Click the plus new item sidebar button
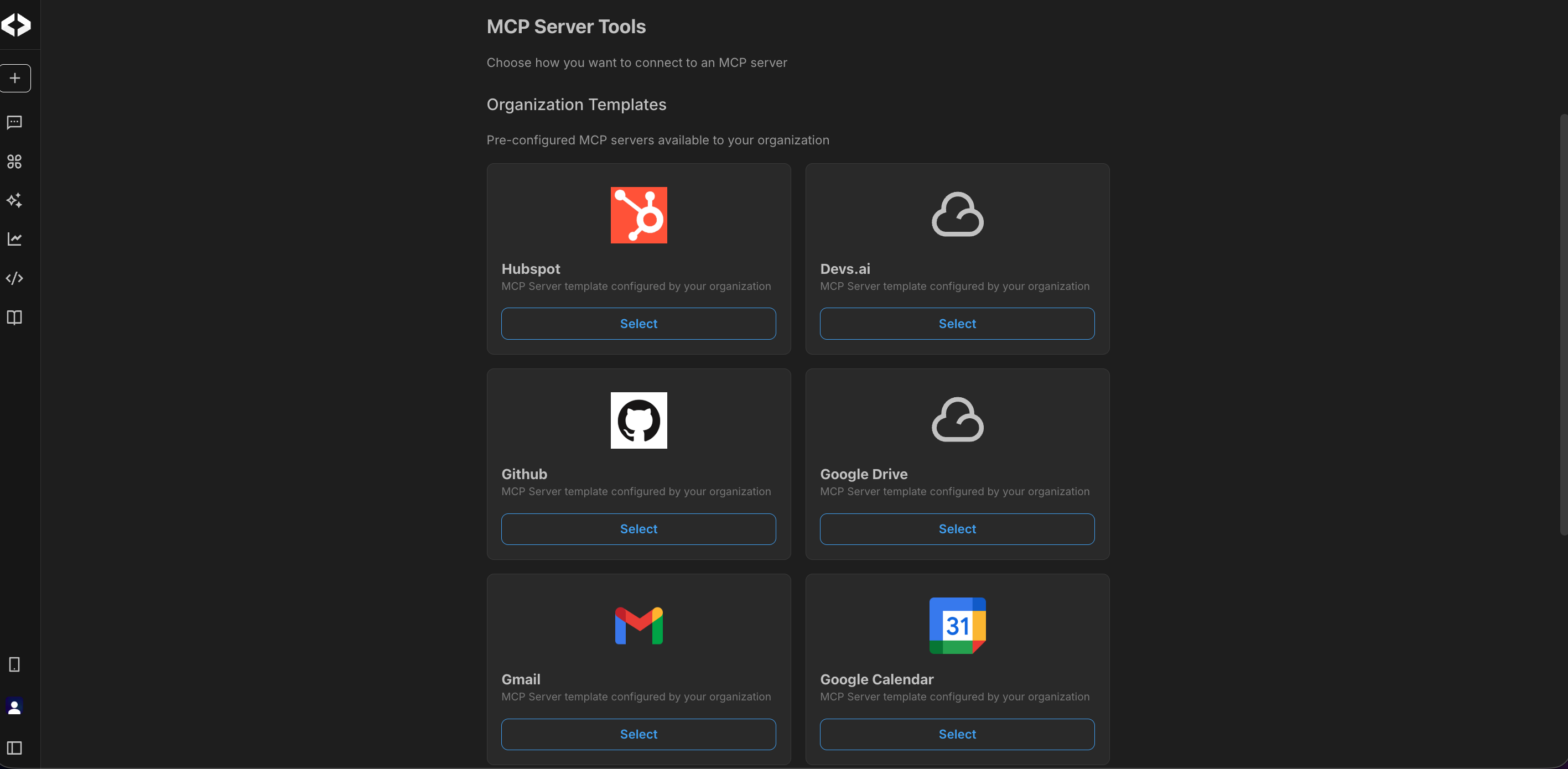 point(15,79)
